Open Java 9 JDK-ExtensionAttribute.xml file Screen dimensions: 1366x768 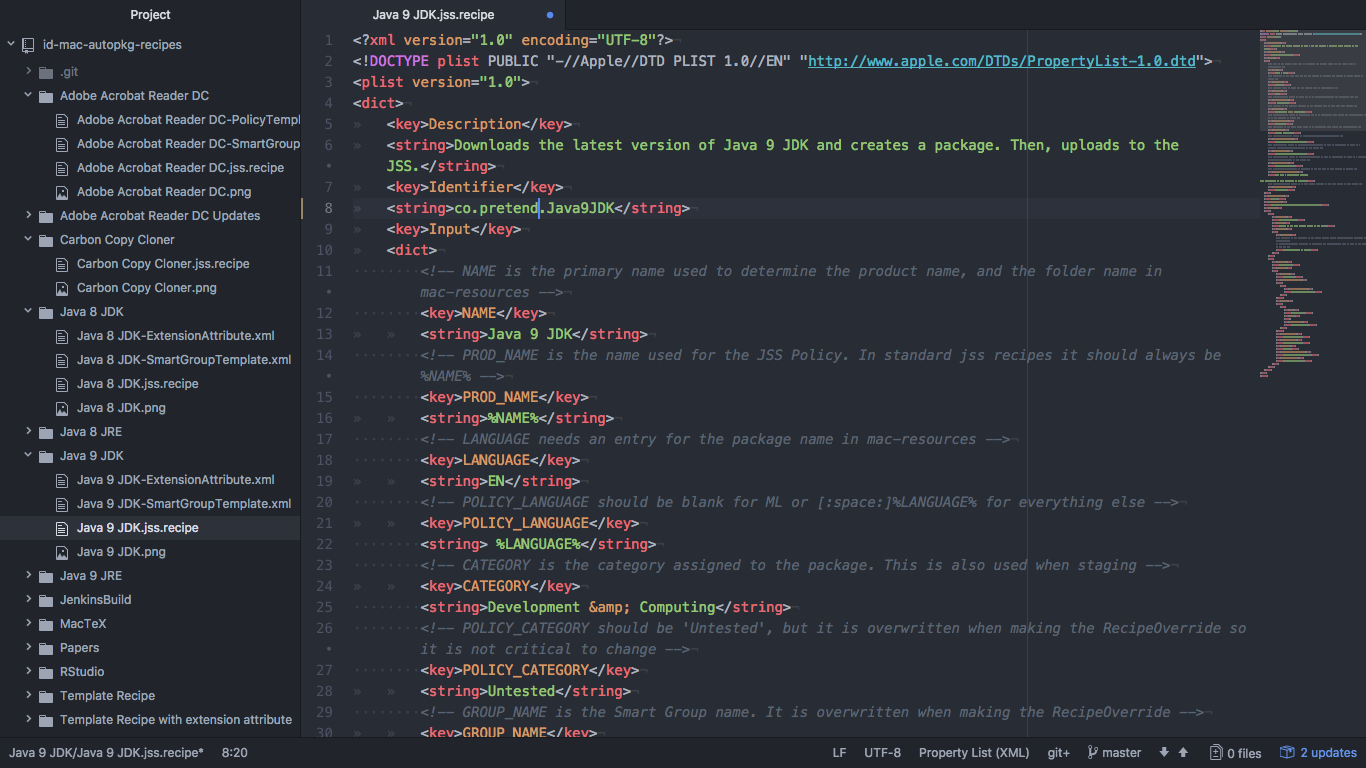pos(175,480)
